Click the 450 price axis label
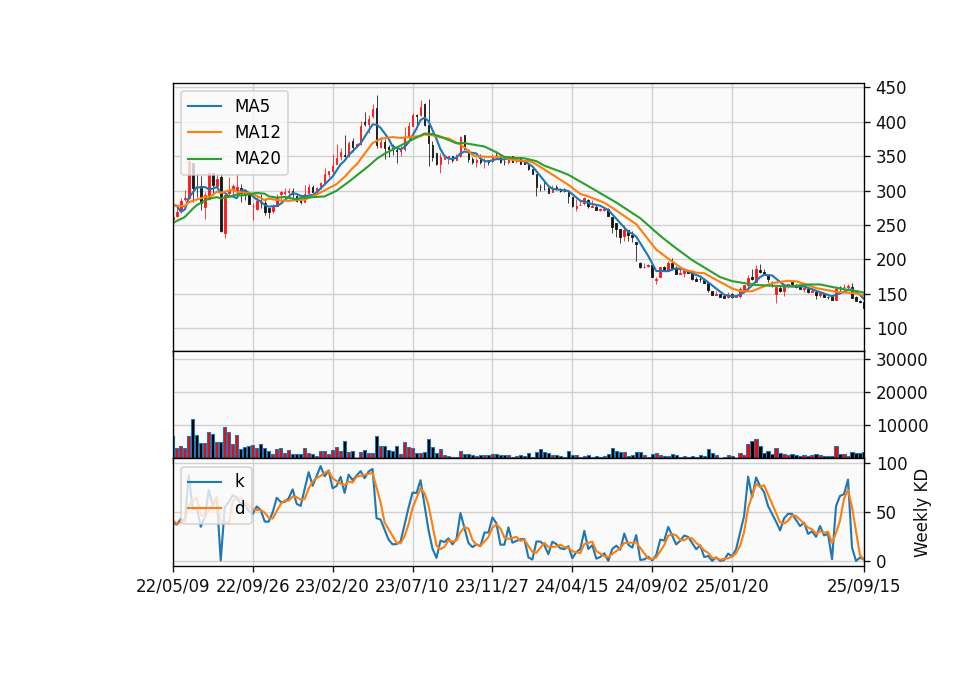This screenshot has width=960, height=690. [891, 88]
